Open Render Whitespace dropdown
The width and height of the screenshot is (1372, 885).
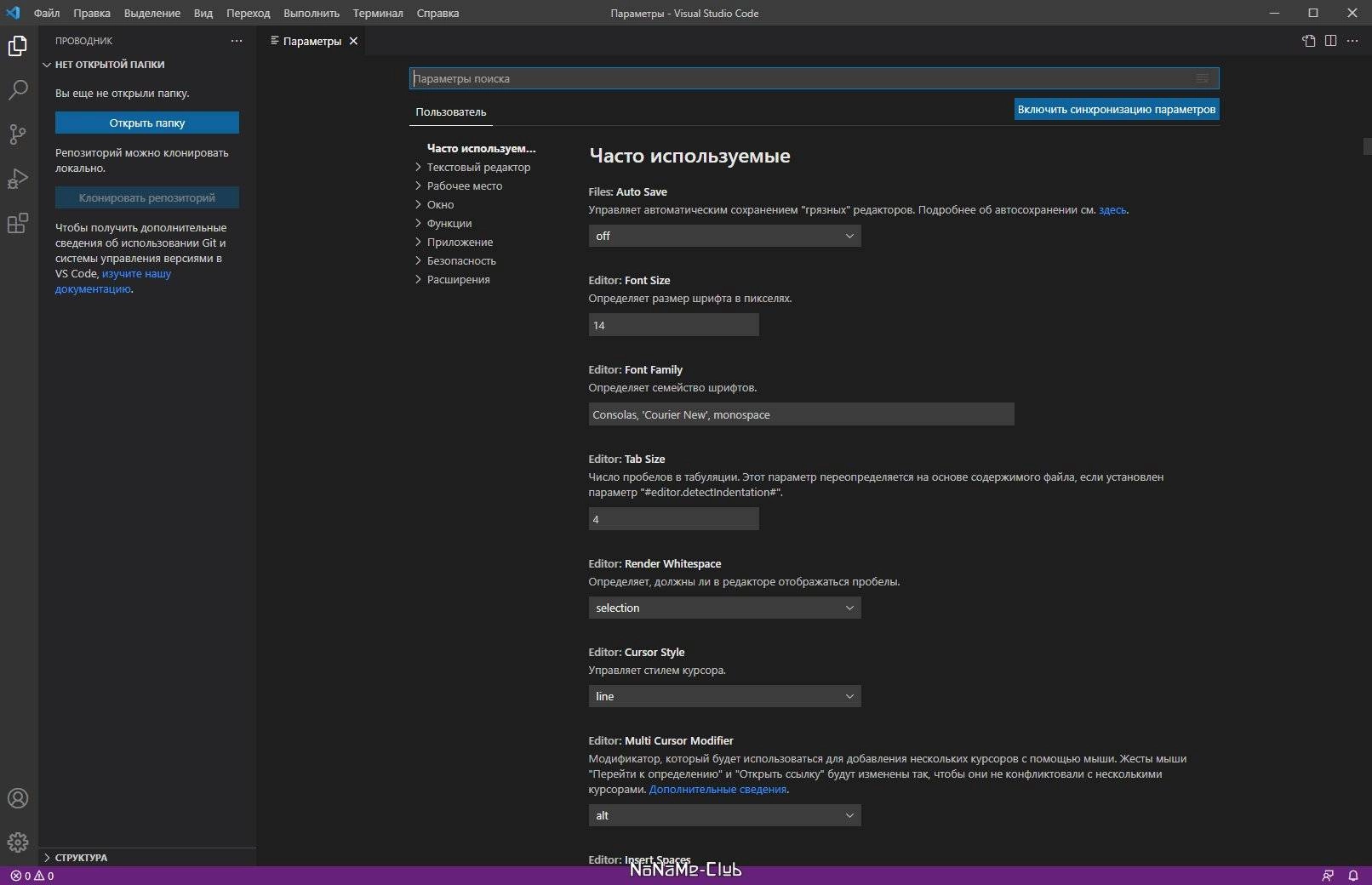point(725,608)
